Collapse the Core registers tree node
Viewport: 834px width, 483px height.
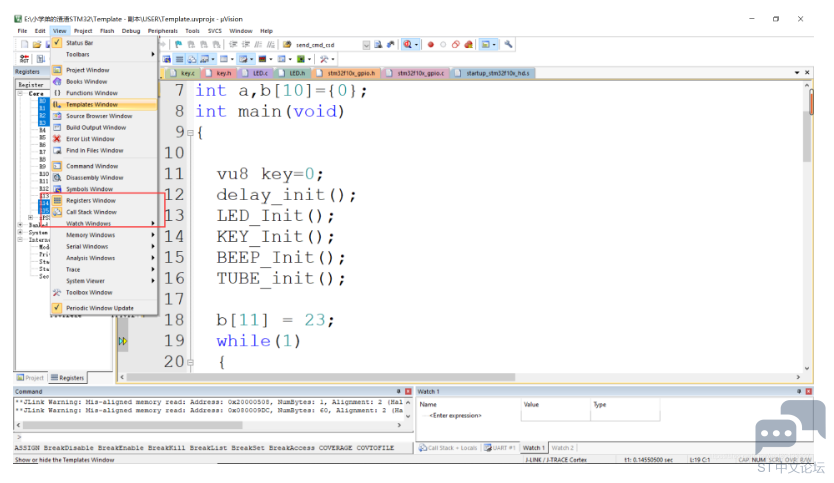(x=20, y=94)
